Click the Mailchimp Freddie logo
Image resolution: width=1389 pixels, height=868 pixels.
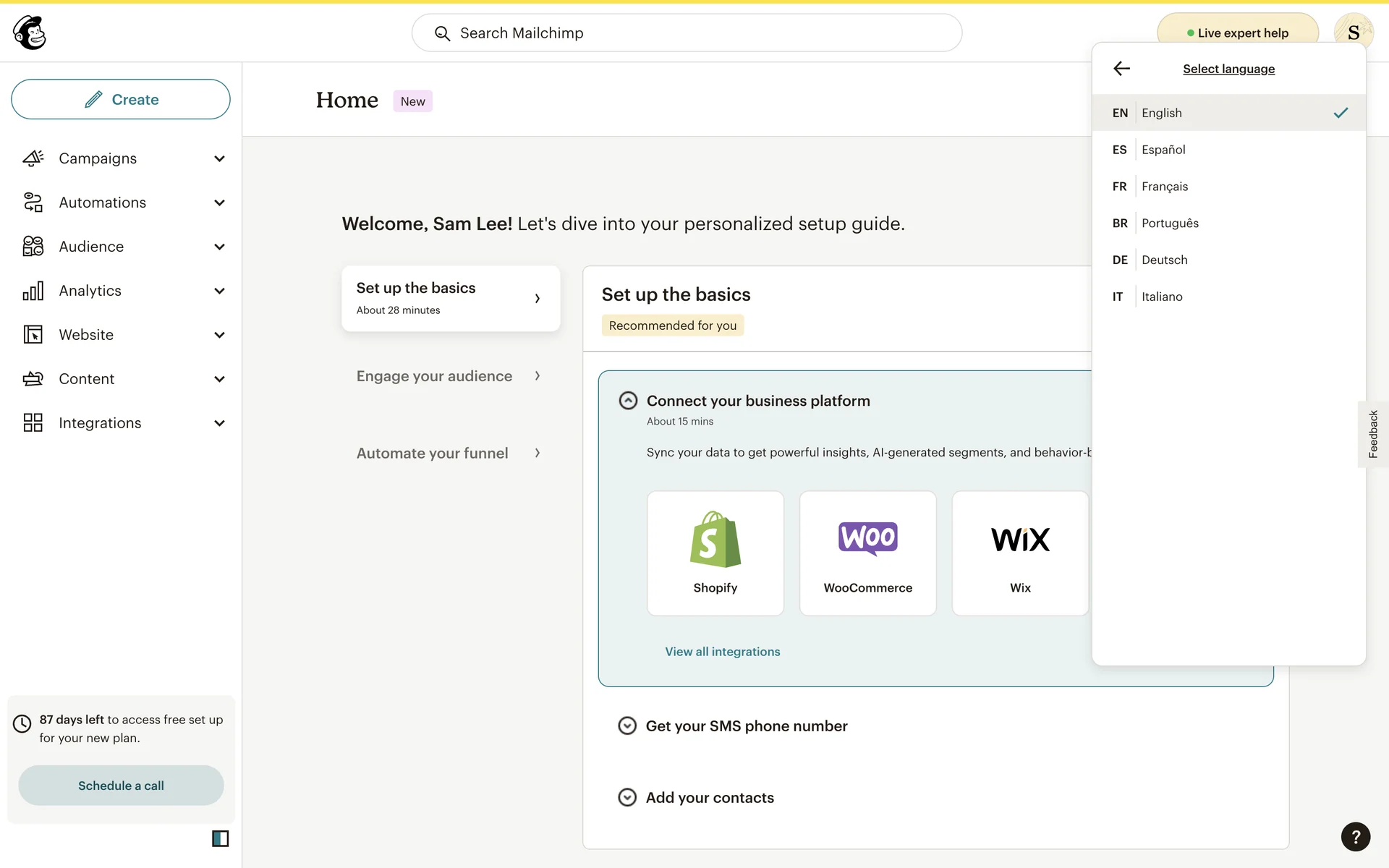30,33
